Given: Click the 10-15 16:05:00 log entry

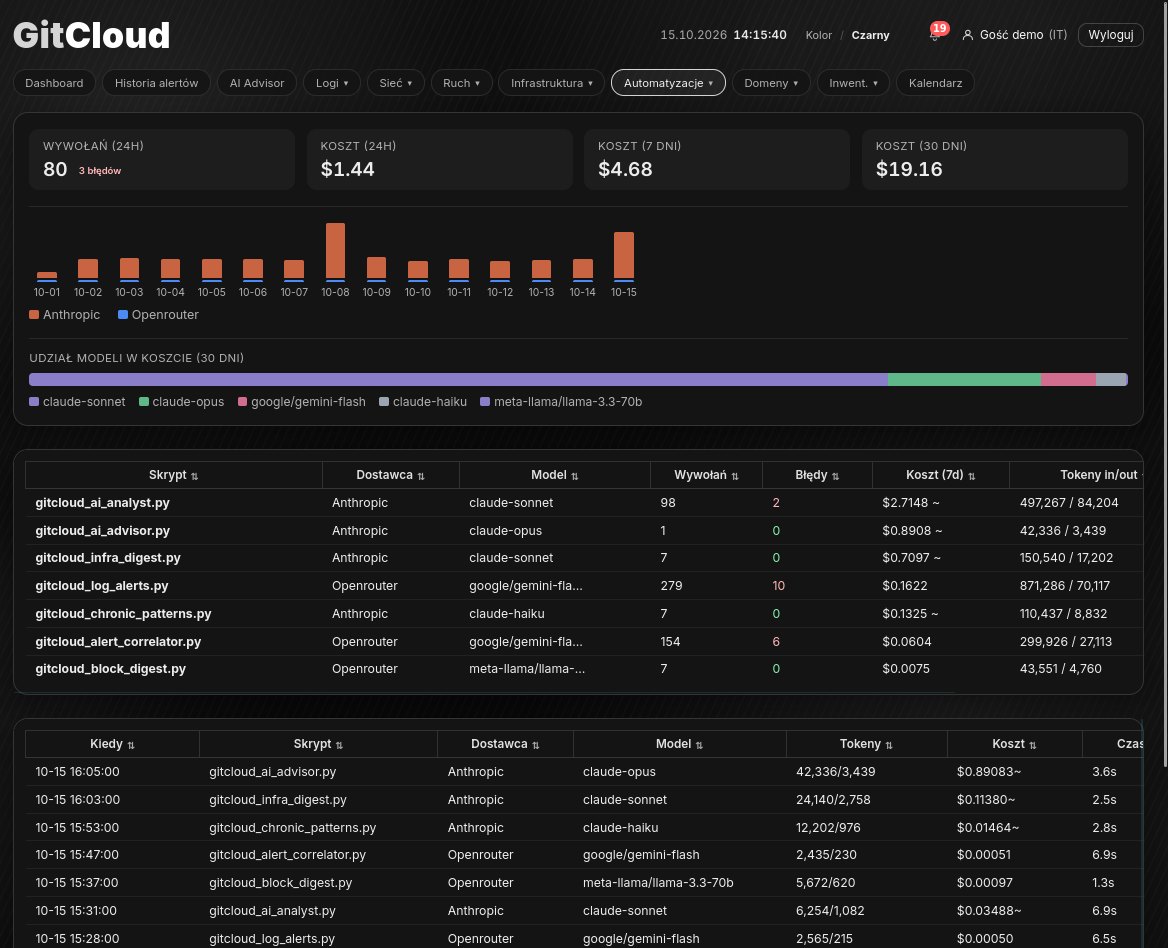Looking at the screenshot, I should pos(584,772).
